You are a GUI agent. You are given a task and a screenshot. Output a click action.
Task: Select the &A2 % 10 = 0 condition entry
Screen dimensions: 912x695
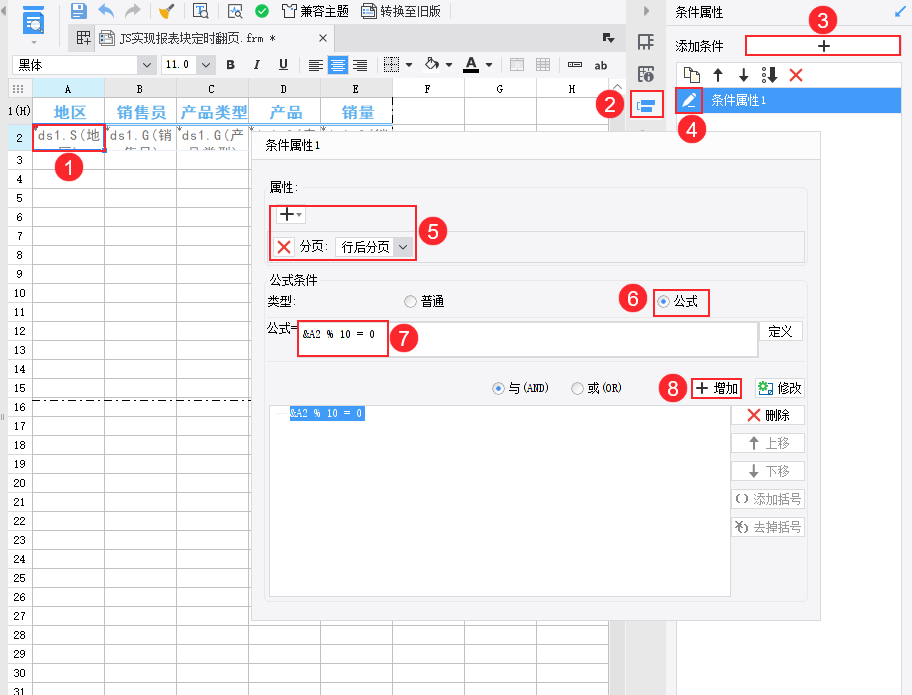(x=327, y=414)
